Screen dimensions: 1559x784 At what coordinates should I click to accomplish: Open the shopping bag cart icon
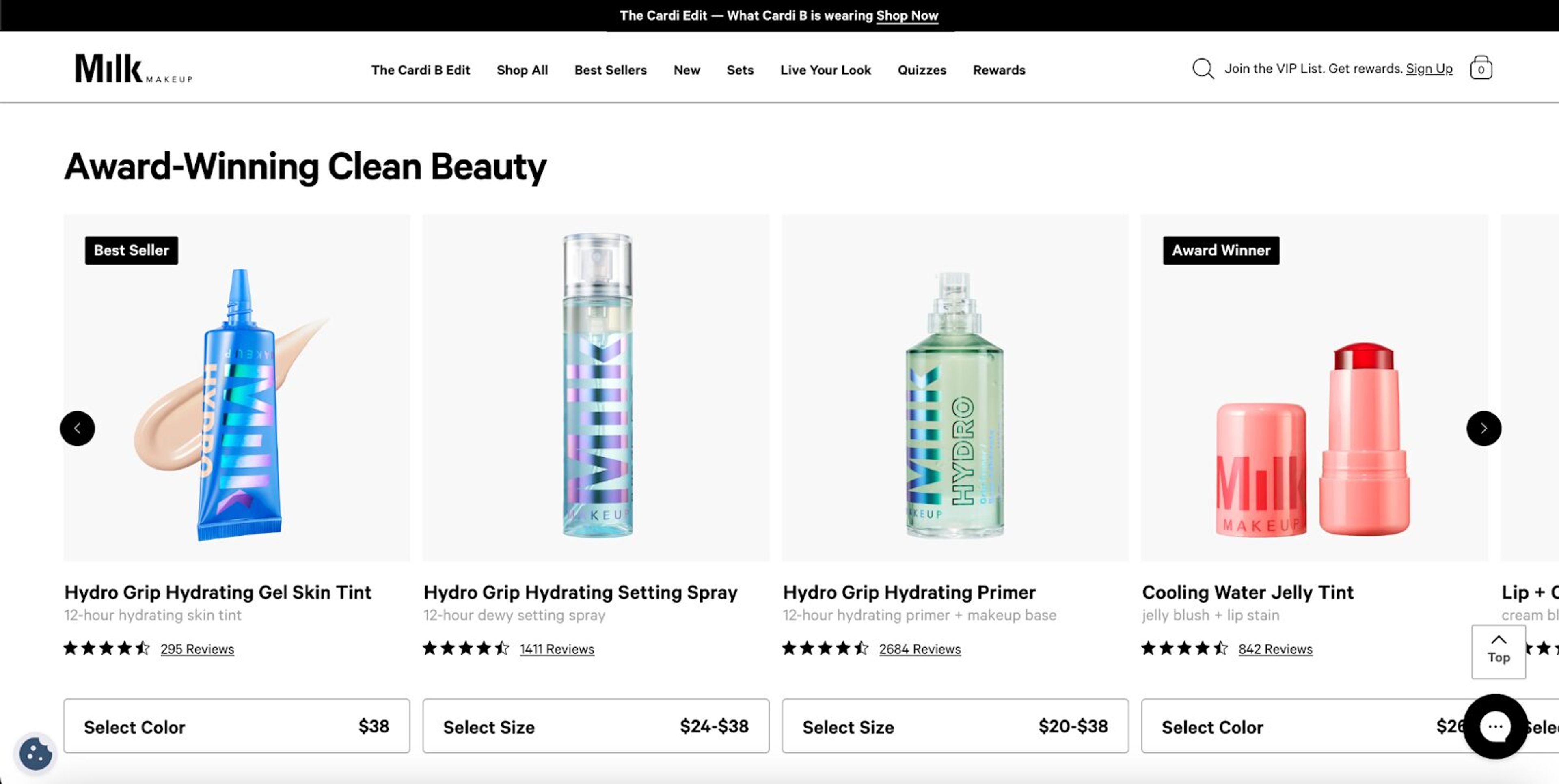coord(1481,68)
